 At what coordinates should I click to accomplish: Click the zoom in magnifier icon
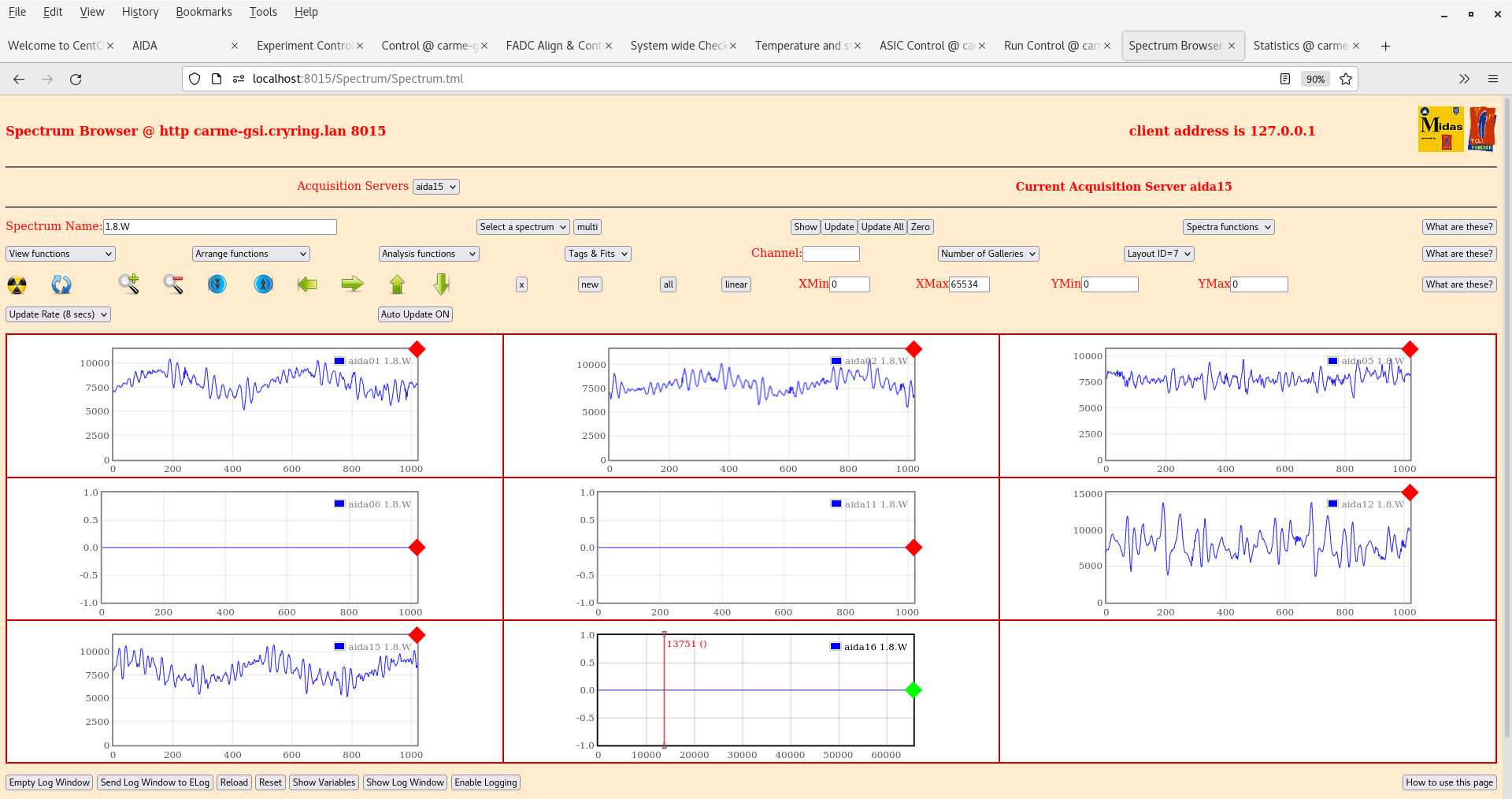(129, 284)
